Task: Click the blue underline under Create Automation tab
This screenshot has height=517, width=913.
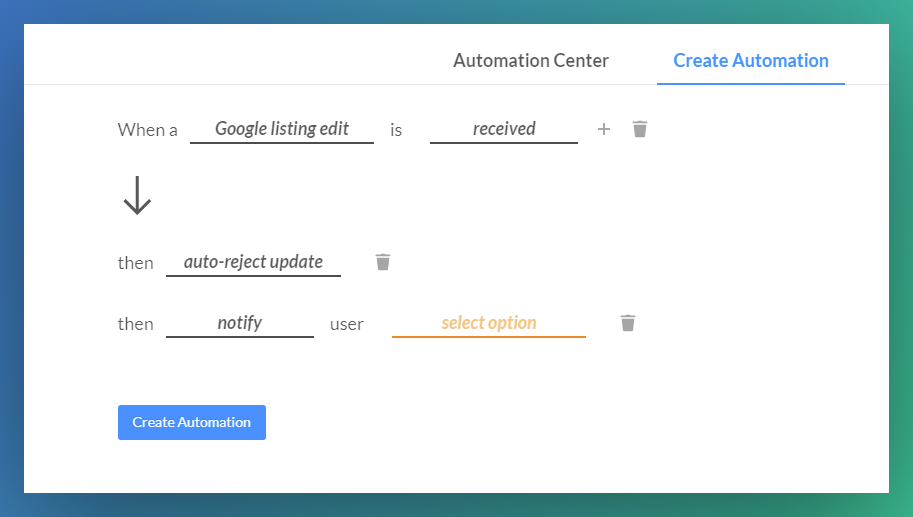Action: [x=751, y=84]
